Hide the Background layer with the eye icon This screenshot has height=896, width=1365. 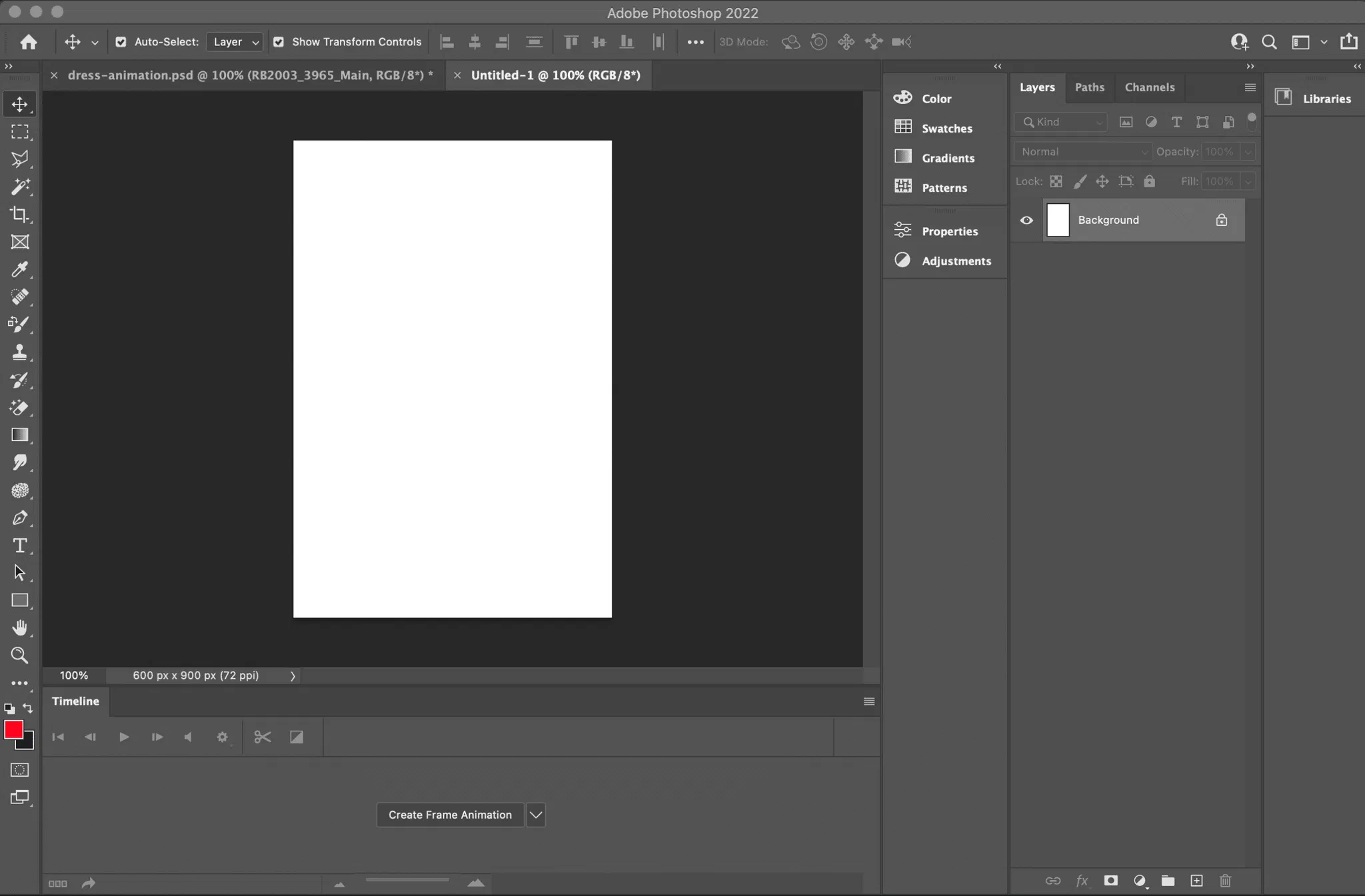(x=1026, y=221)
